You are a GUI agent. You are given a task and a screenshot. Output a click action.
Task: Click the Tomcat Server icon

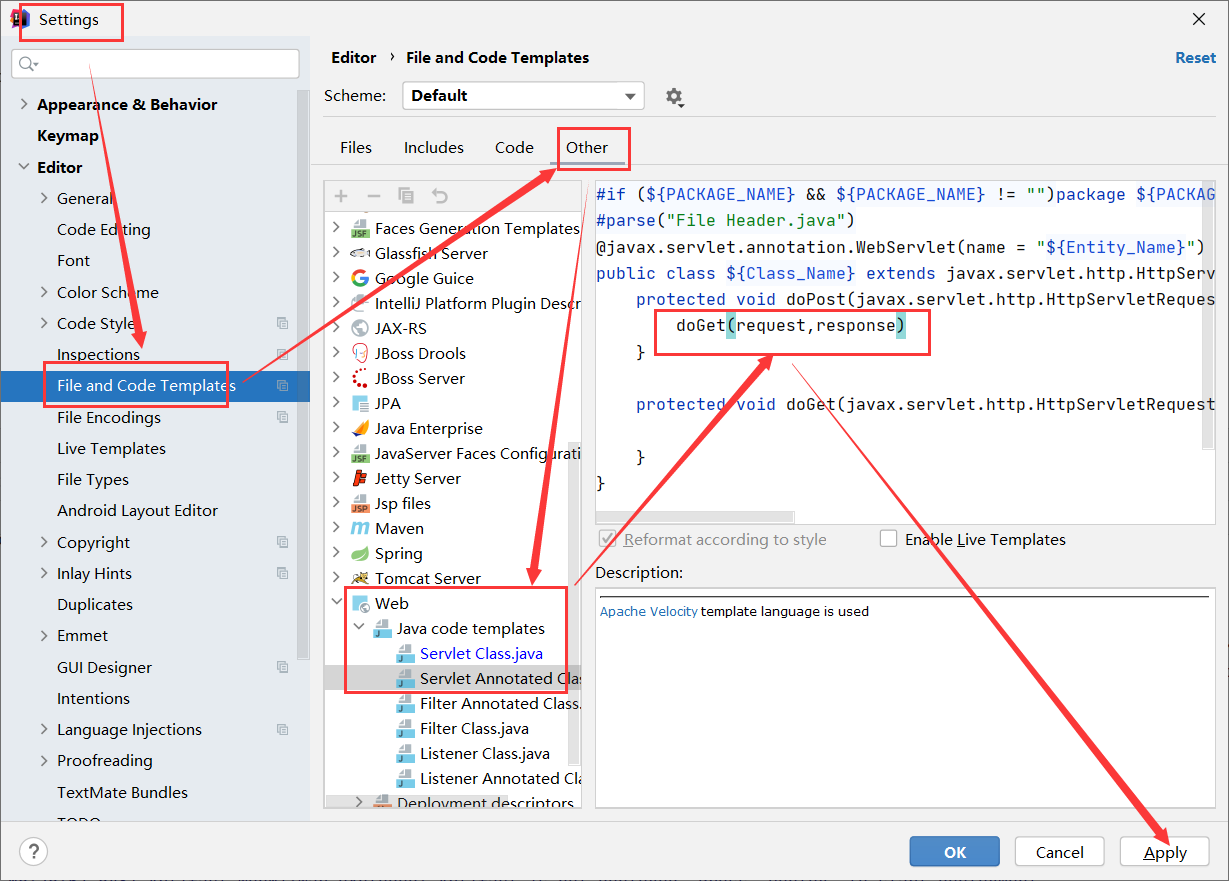pyautogui.click(x=360, y=578)
